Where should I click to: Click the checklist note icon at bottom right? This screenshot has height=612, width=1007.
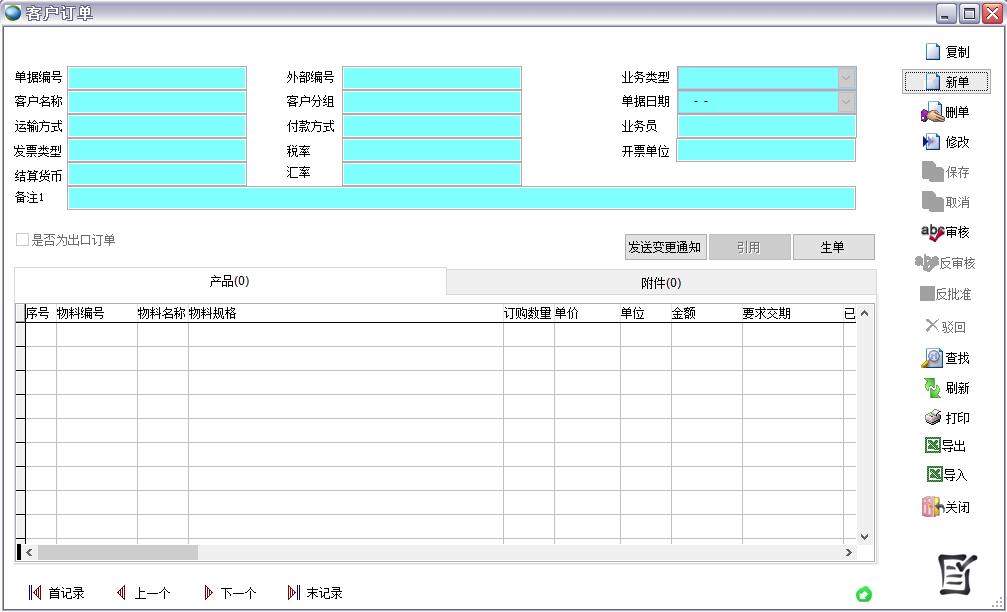point(956,574)
